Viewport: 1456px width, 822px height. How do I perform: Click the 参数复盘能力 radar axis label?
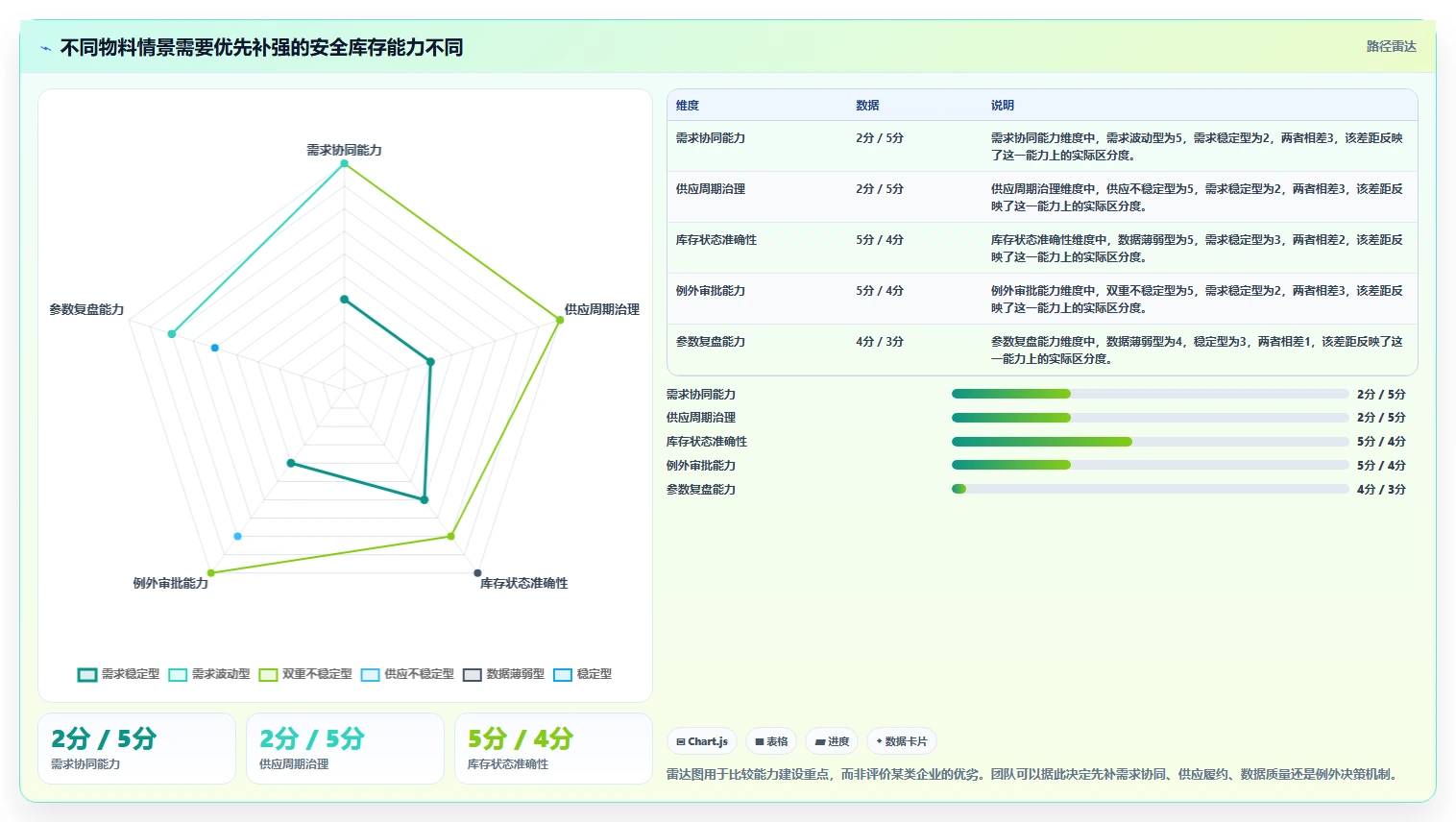click(86, 309)
